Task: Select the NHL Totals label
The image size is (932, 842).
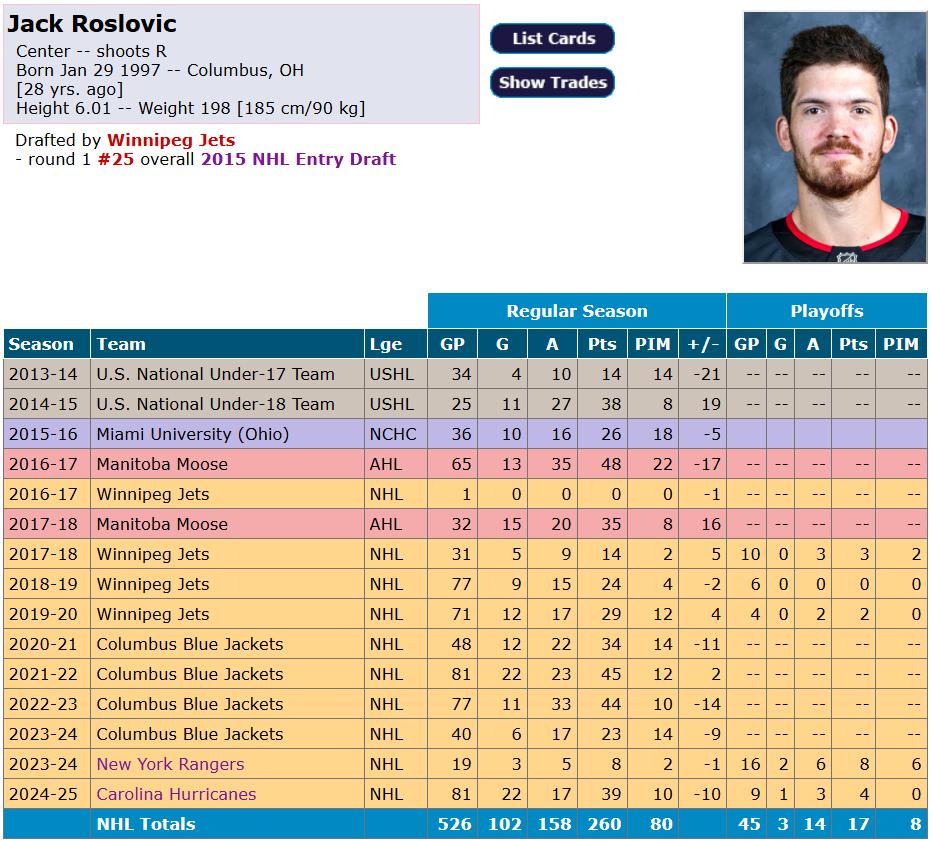Action: [146, 824]
